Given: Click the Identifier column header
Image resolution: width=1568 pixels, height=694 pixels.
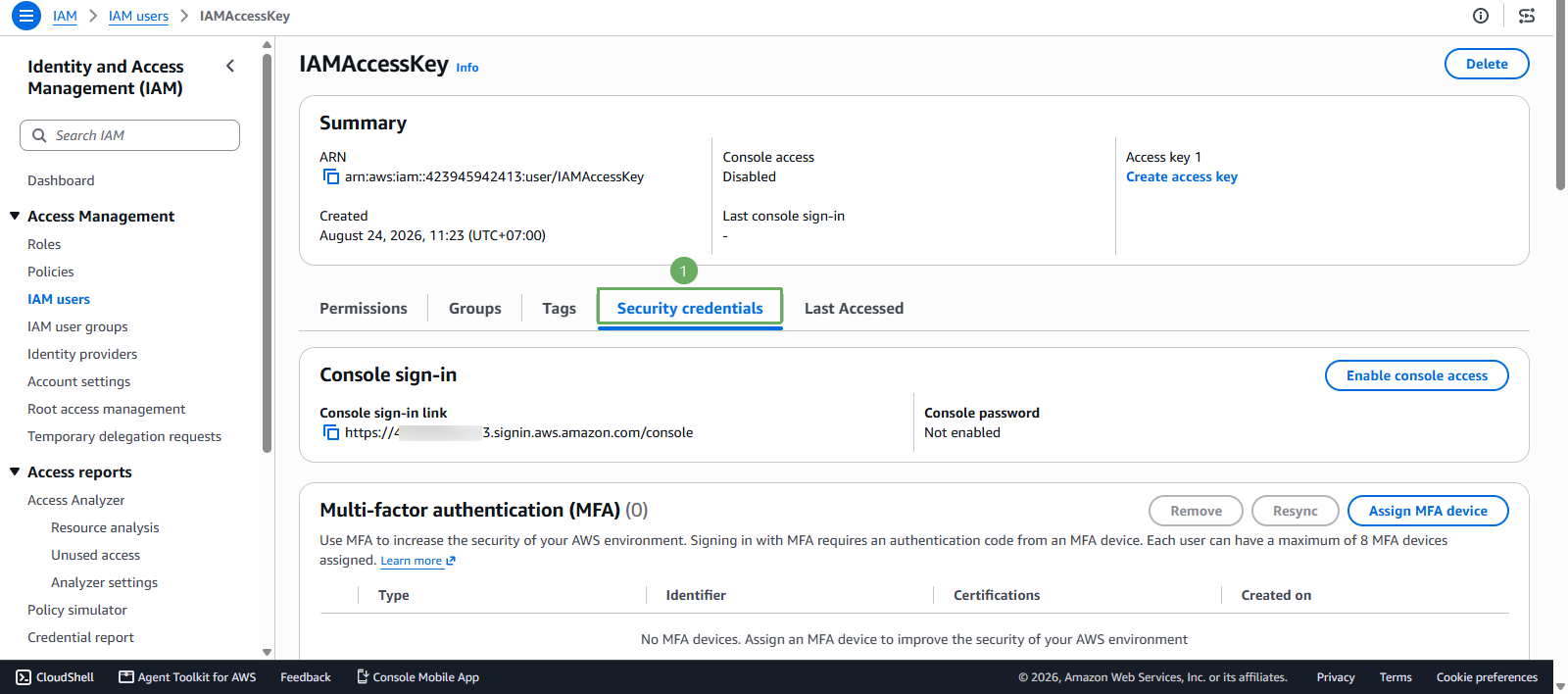Looking at the screenshot, I should click(696, 595).
